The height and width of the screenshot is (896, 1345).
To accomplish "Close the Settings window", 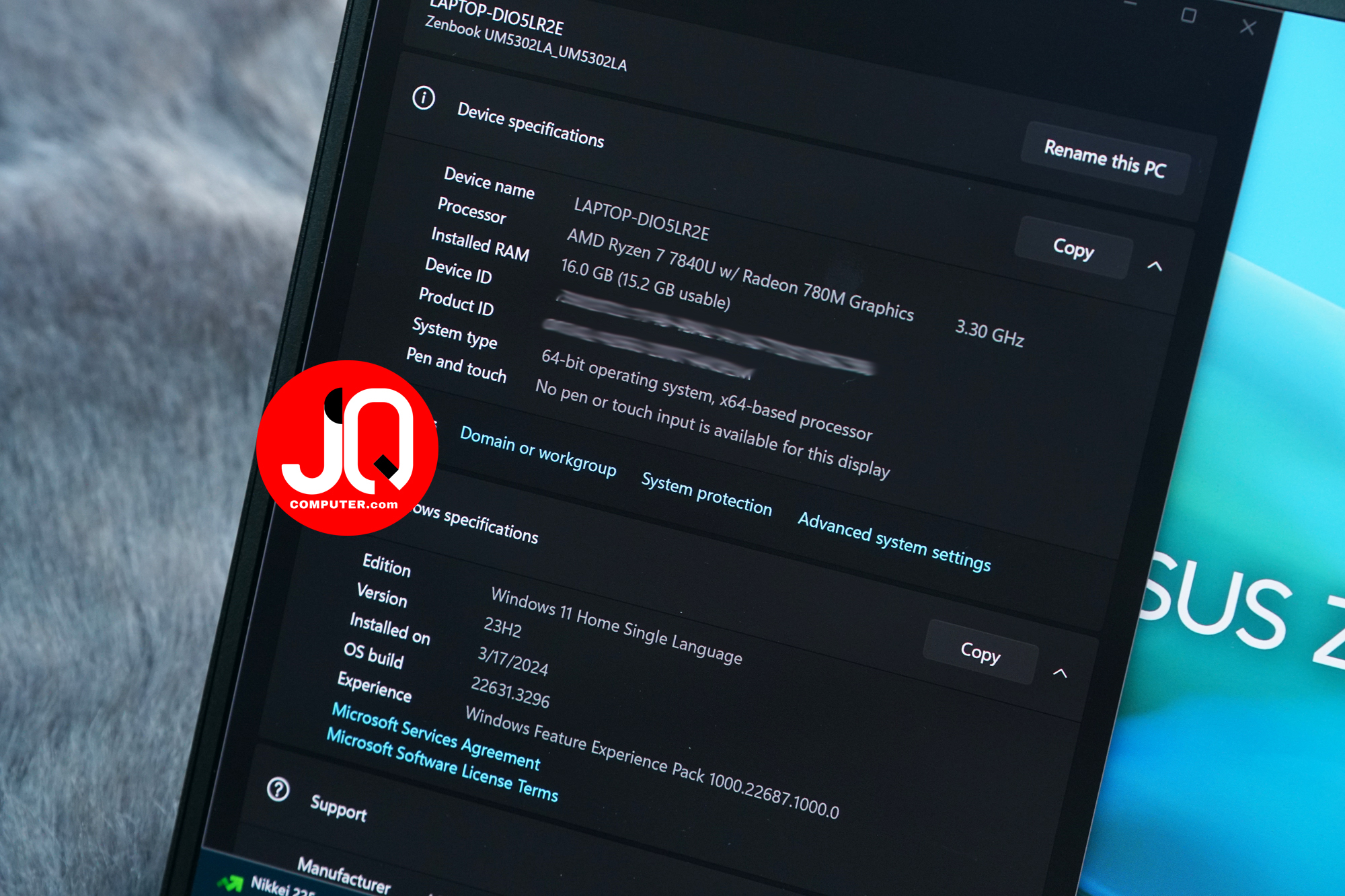I will (1248, 27).
